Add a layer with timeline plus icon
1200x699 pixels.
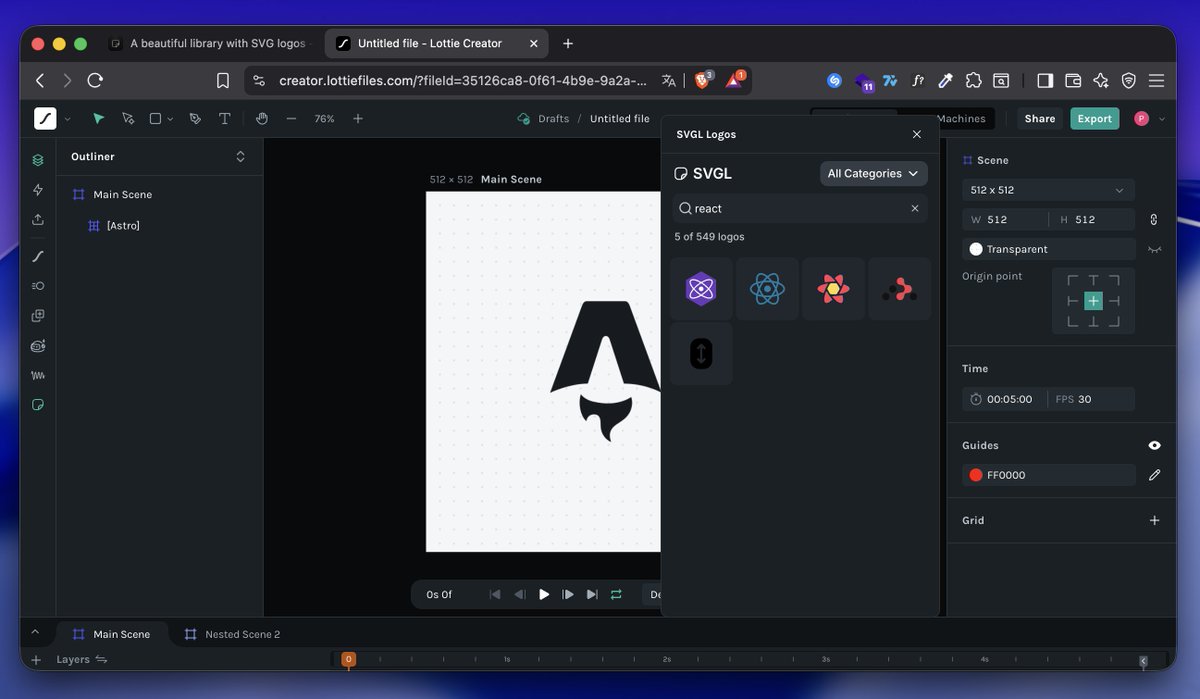(36, 660)
